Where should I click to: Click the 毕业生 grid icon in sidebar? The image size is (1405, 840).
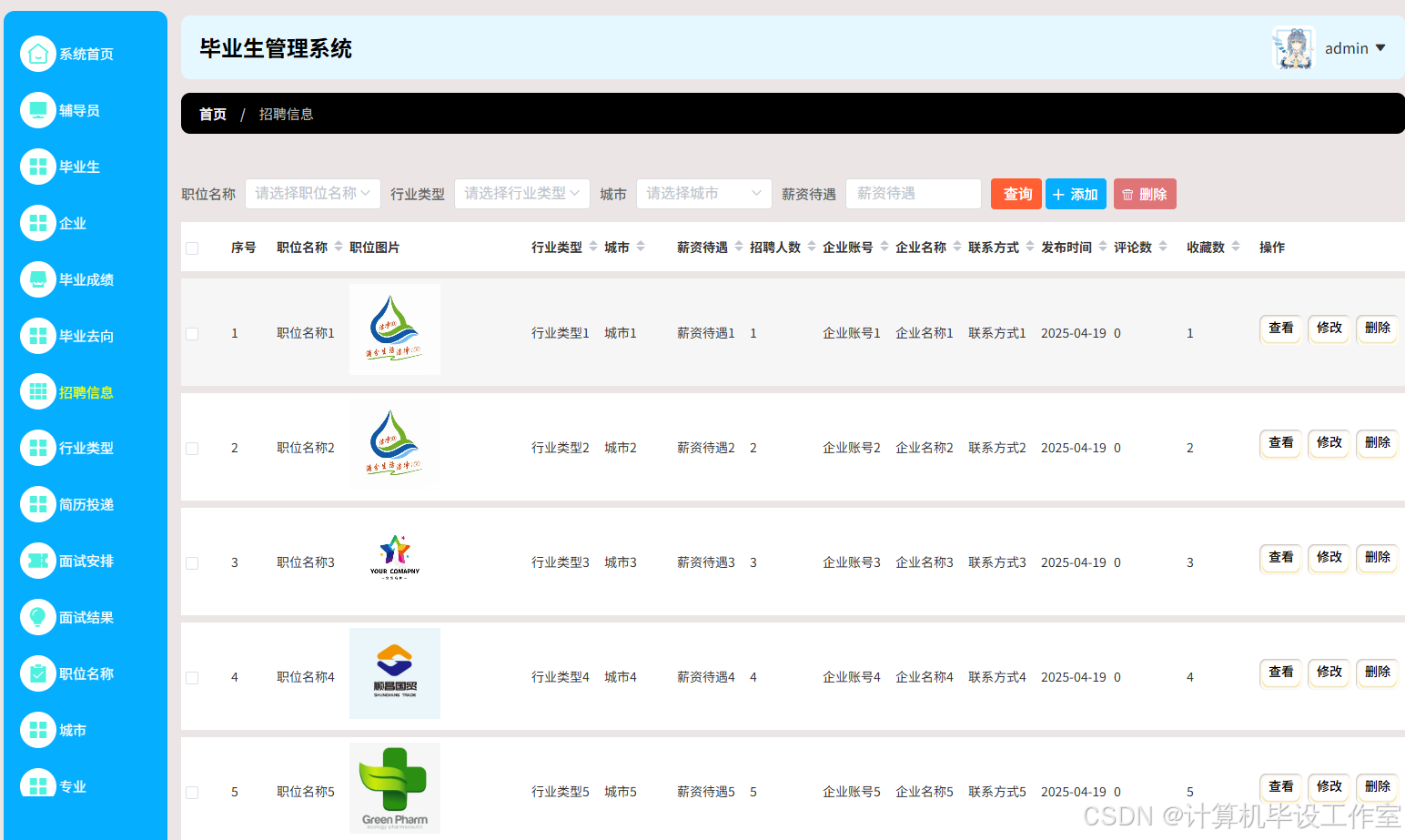point(38,167)
